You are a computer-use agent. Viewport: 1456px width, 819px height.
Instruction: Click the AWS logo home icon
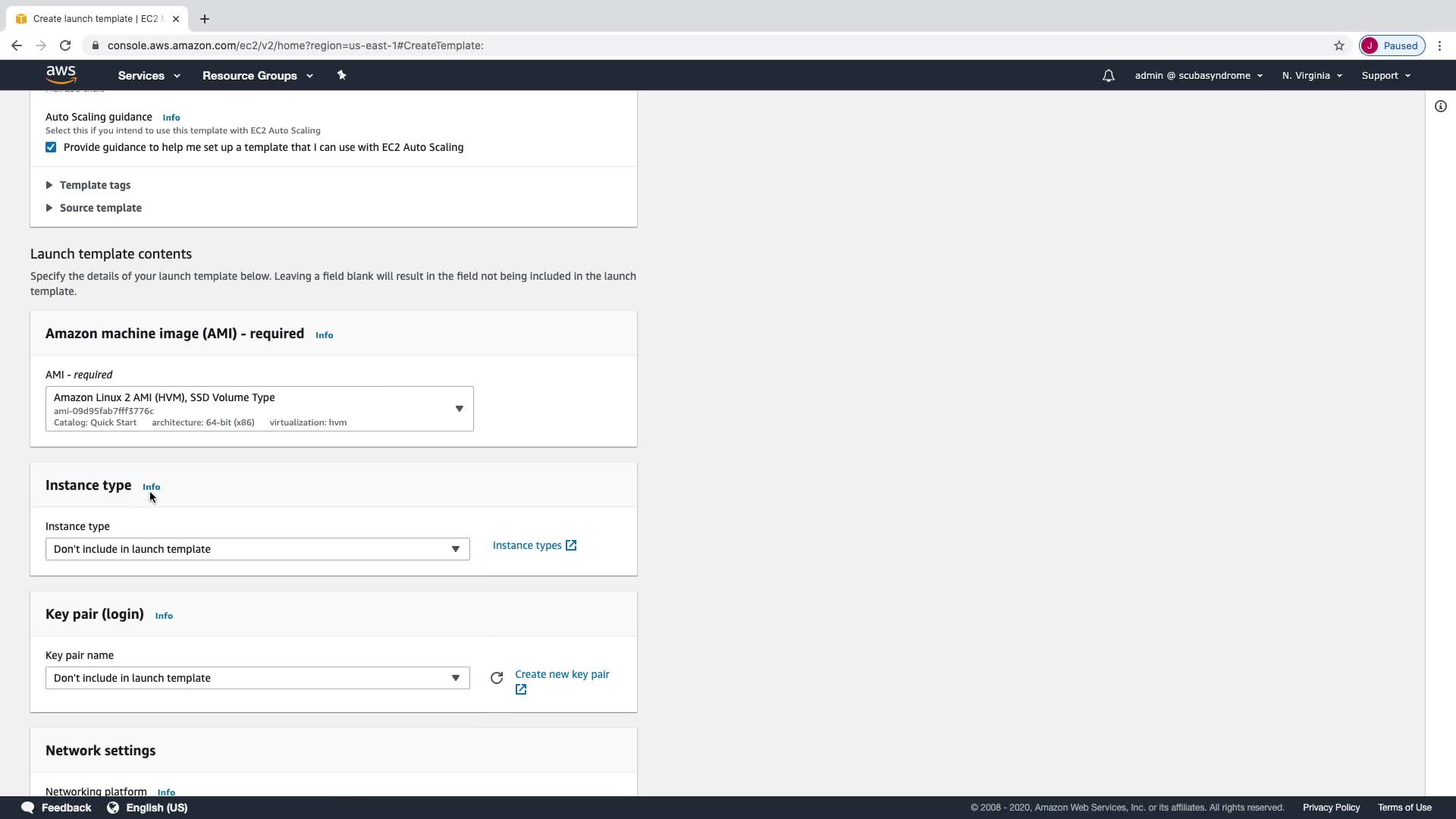click(61, 74)
